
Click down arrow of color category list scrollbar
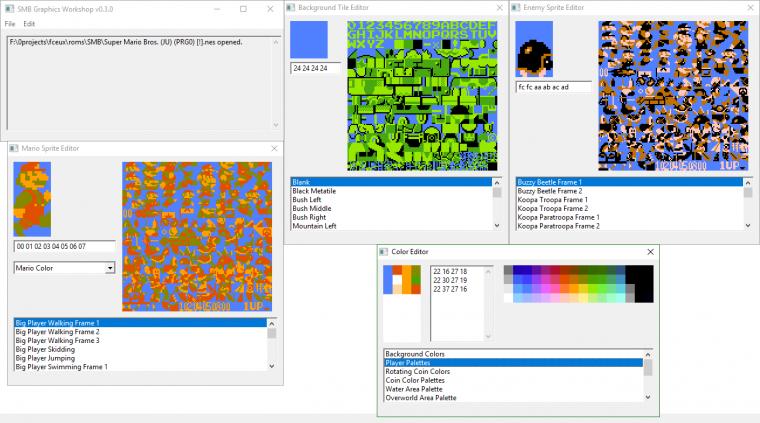[648, 397]
